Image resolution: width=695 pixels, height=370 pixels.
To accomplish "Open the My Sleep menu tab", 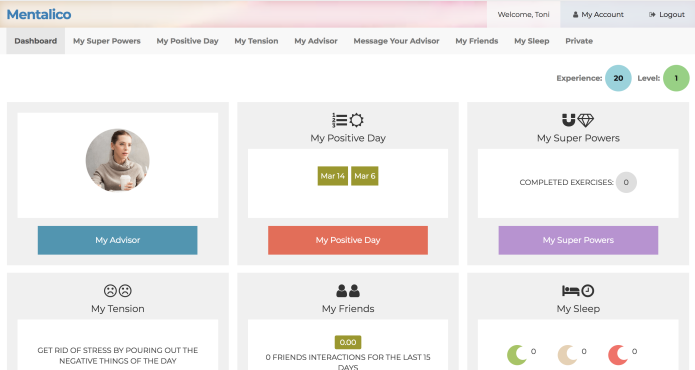I will [531, 41].
